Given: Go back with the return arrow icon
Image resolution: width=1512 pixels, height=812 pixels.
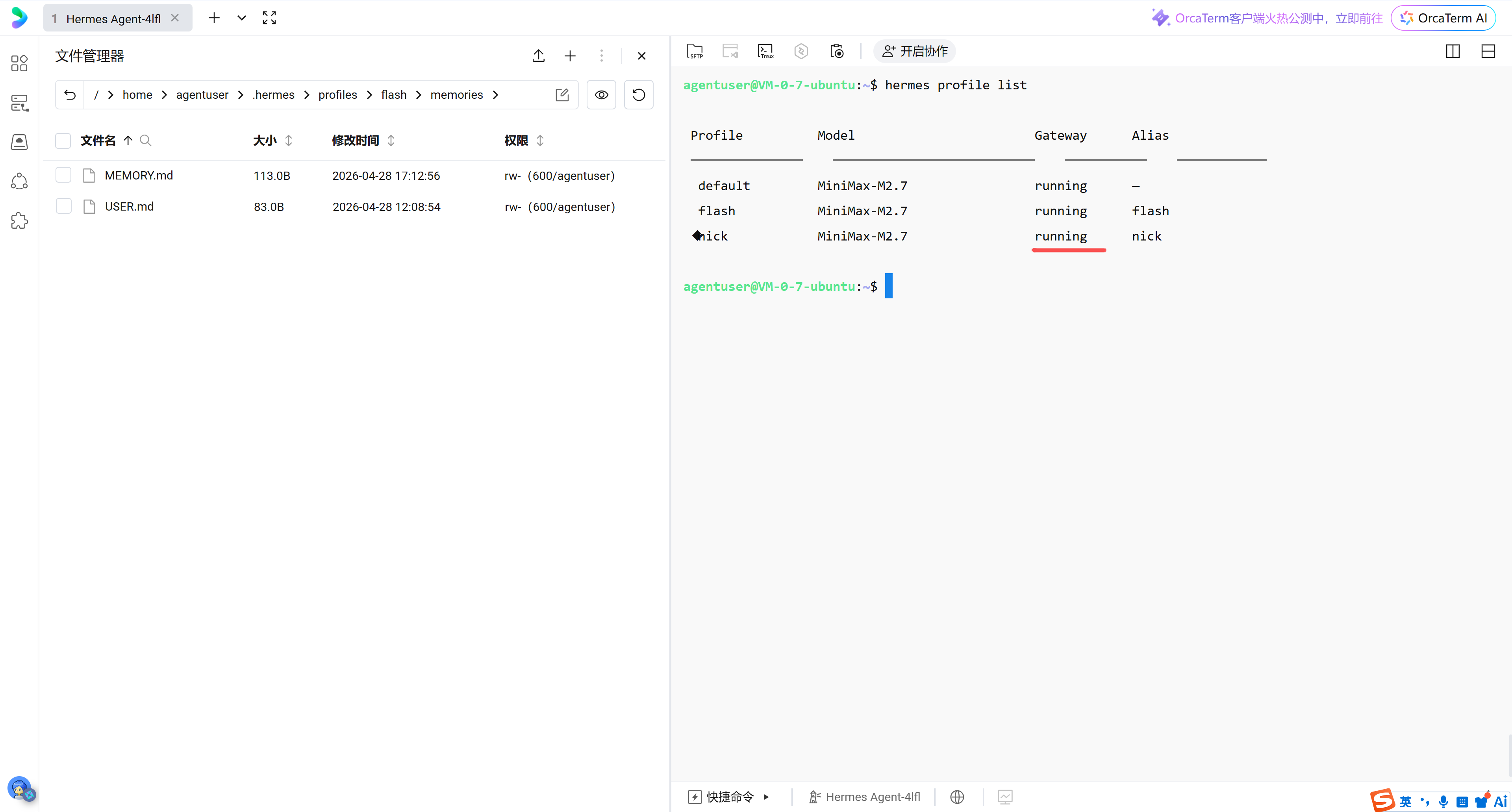Looking at the screenshot, I should point(70,94).
